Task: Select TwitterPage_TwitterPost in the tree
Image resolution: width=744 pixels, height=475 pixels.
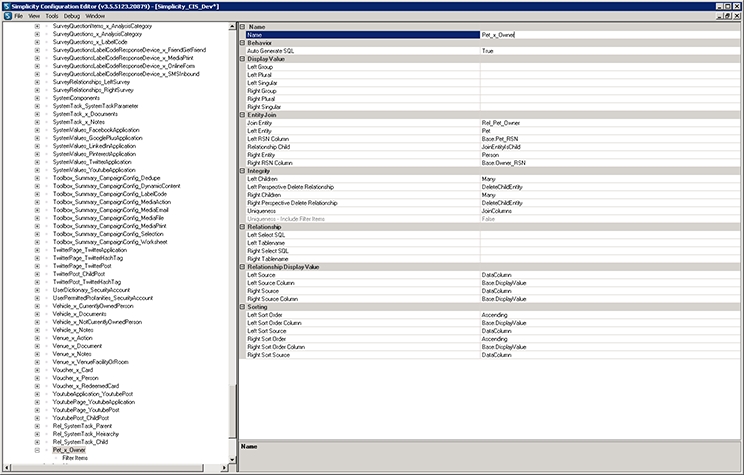Action: coord(82,266)
